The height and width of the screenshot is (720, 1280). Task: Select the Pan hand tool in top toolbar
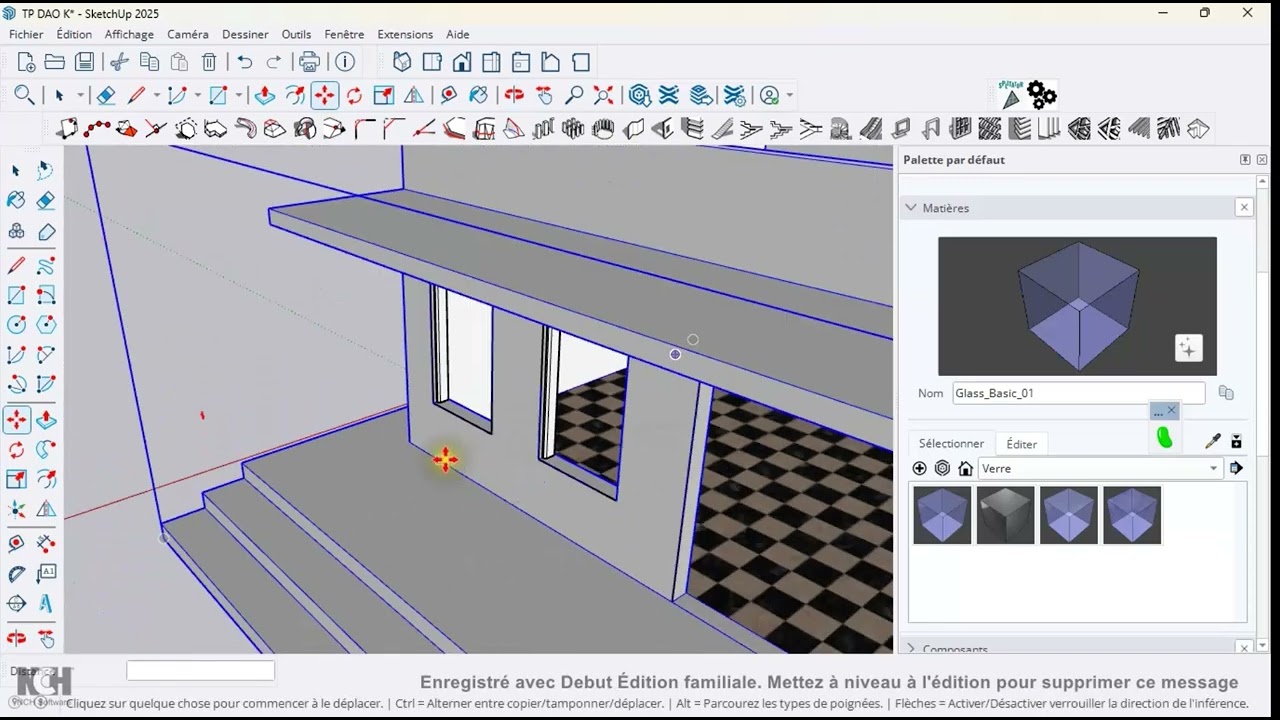[x=544, y=95]
